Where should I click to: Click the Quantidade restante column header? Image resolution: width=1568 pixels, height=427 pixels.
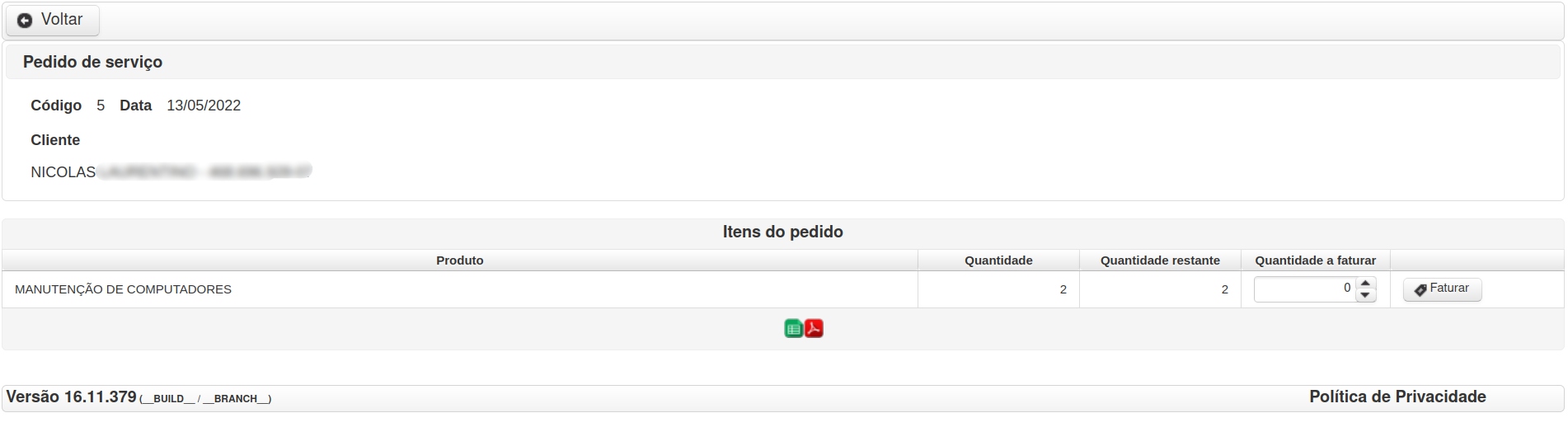pyautogui.click(x=1160, y=260)
